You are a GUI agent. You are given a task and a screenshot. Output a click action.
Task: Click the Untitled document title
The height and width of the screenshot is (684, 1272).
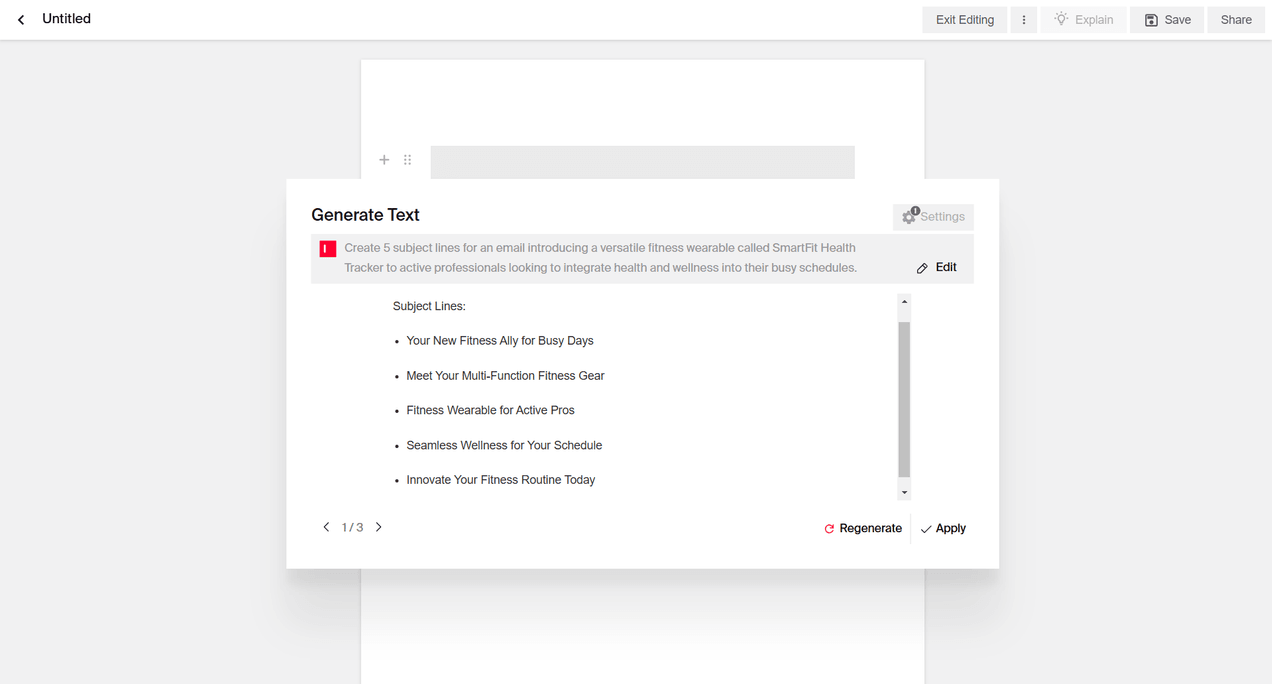pos(66,18)
